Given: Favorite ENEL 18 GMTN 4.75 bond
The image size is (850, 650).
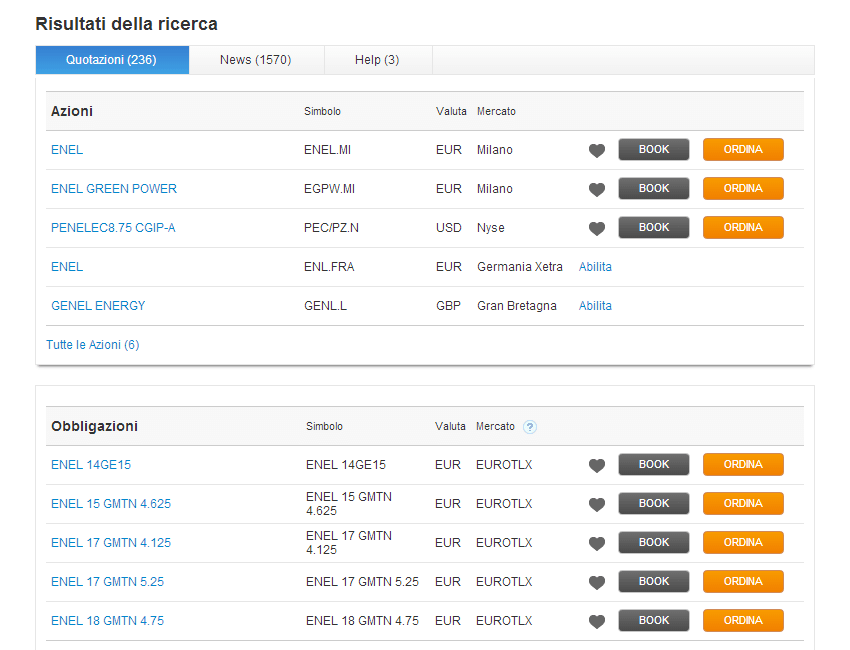Looking at the screenshot, I should (597, 622).
